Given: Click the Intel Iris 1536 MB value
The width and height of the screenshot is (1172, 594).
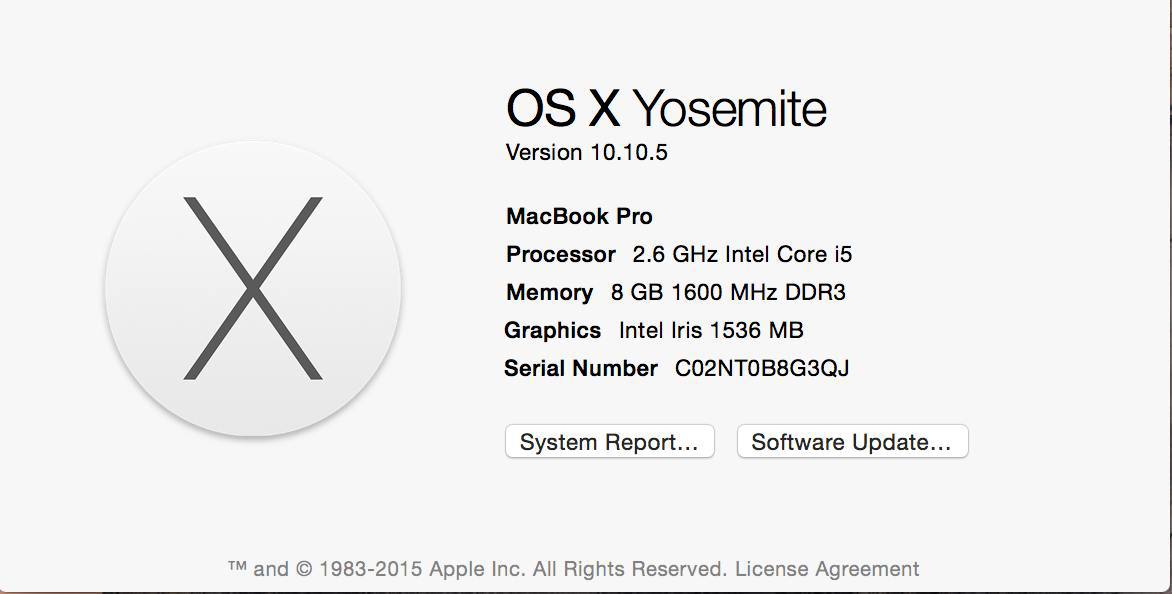Looking at the screenshot, I should (x=711, y=330).
